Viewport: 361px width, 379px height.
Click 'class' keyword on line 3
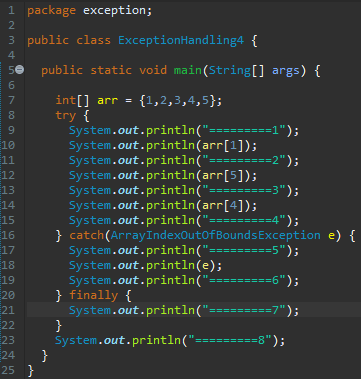click(94, 40)
